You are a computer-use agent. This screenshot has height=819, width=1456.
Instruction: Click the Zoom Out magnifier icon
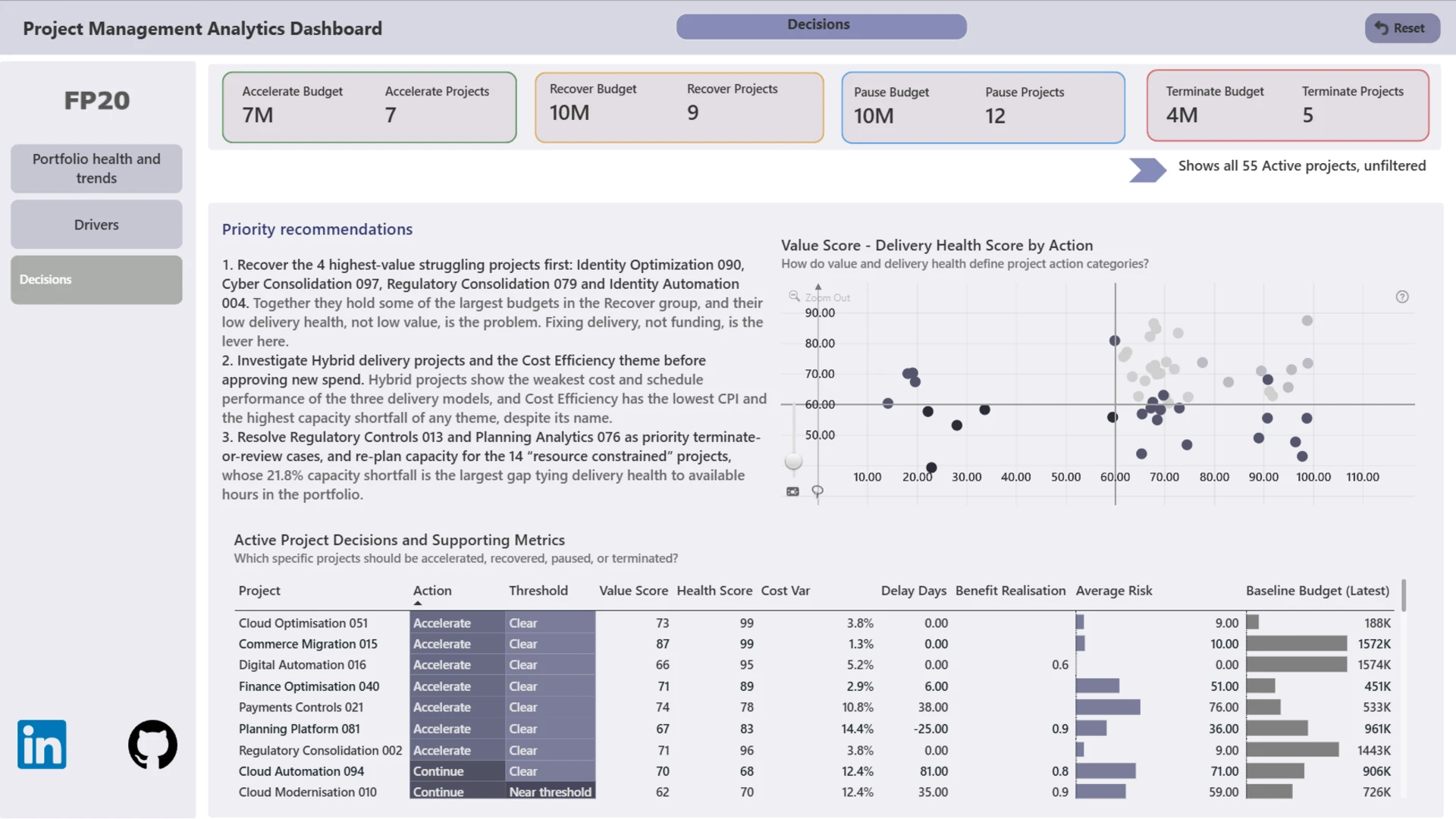[794, 297]
